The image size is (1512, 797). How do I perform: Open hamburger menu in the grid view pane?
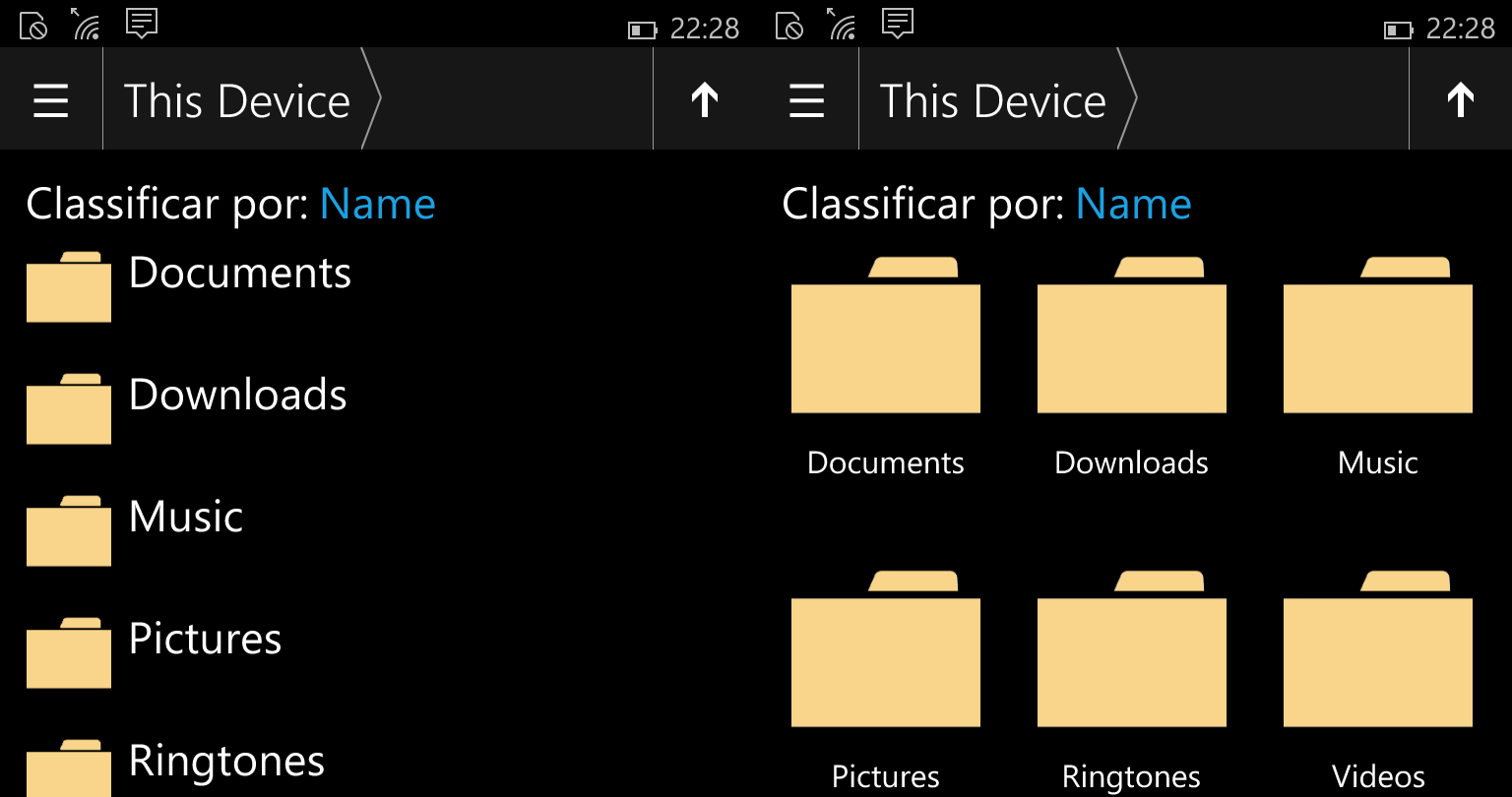(x=807, y=100)
